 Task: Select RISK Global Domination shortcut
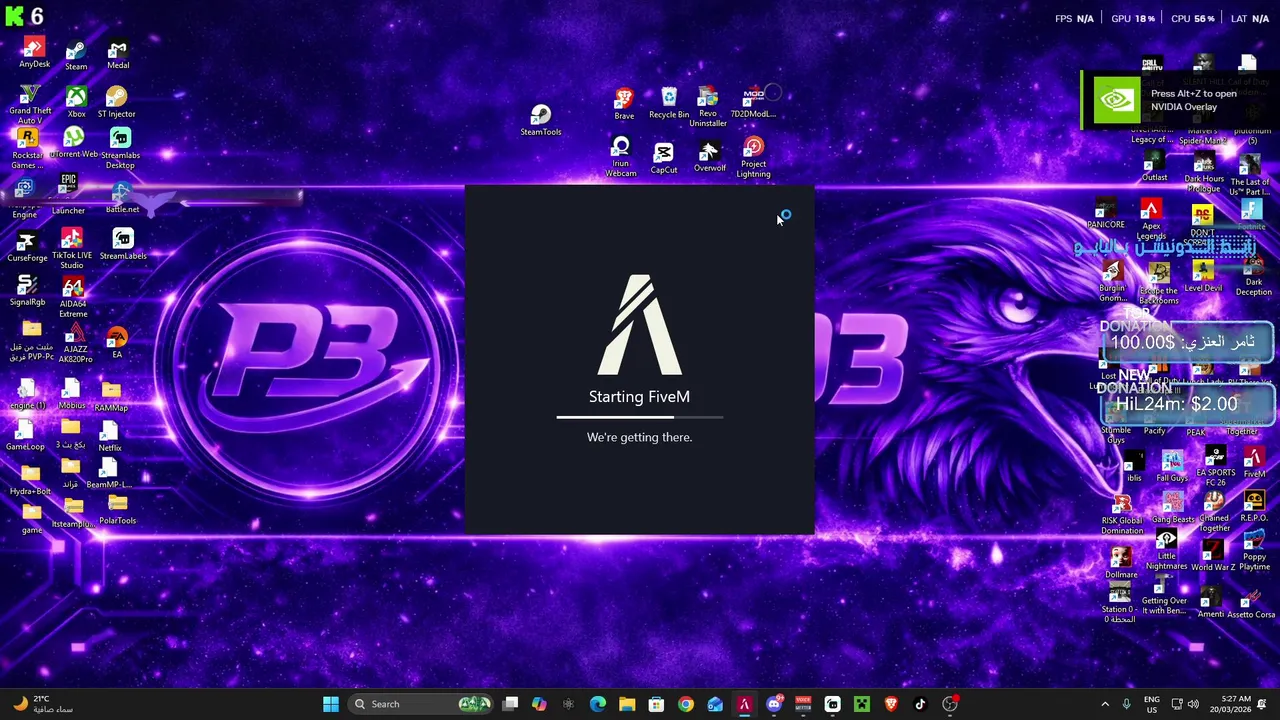tap(1122, 514)
